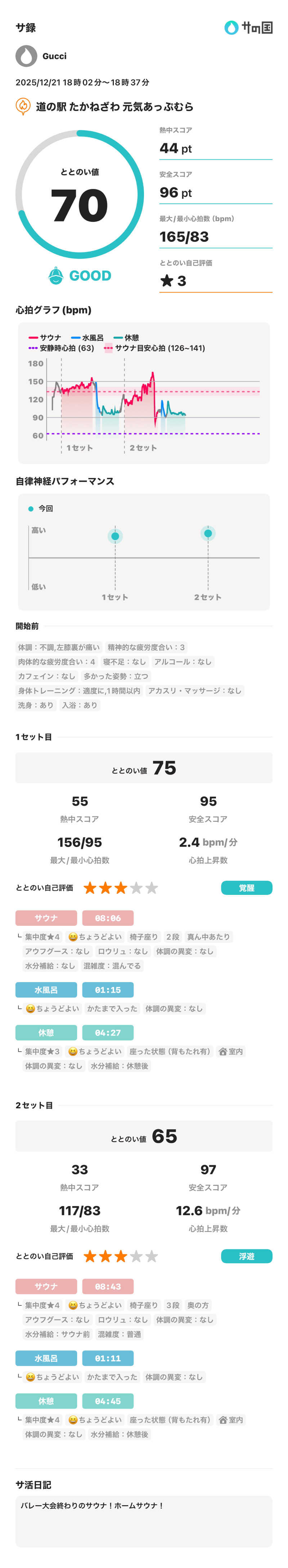
Task: Open the facility name 道の駅 たかねざわ 元気あっぷむら
Action: click(114, 107)
